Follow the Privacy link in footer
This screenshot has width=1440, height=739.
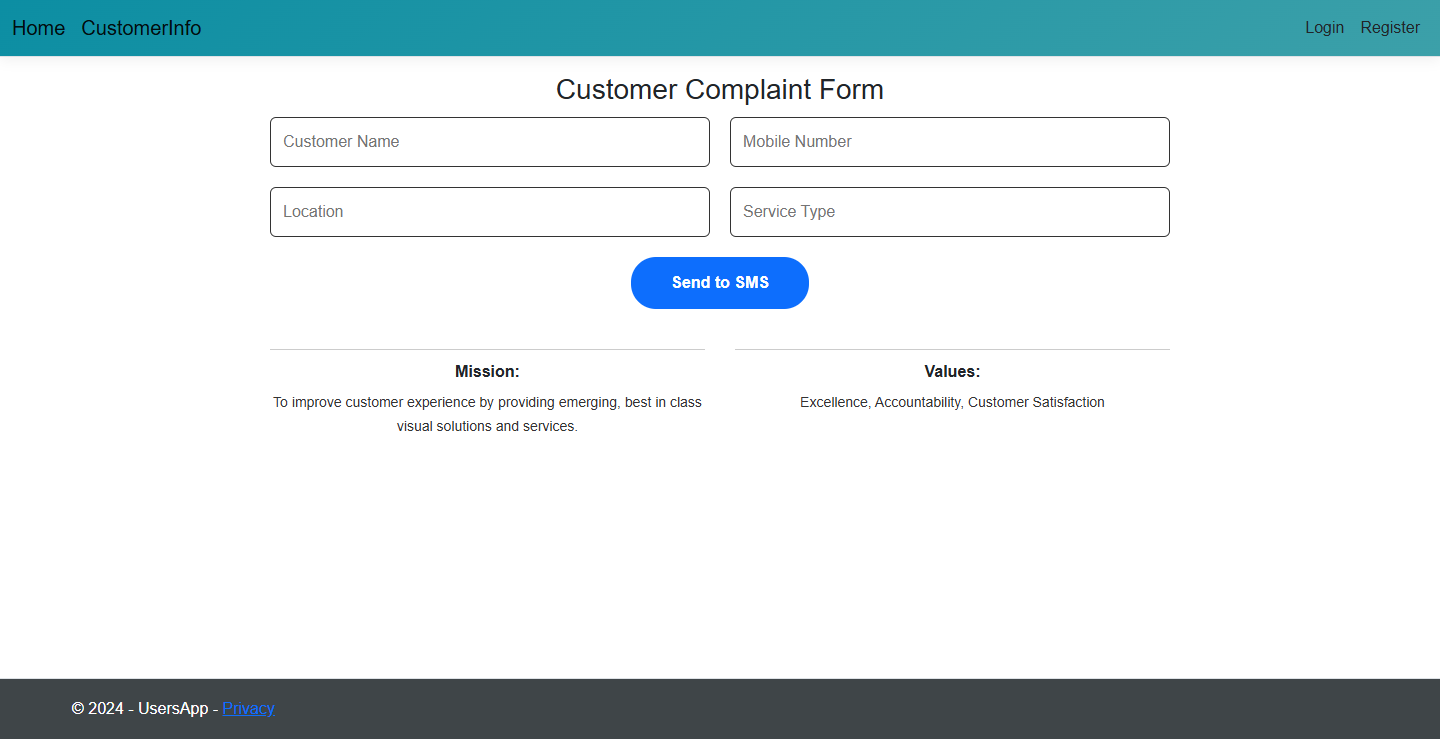pos(248,708)
